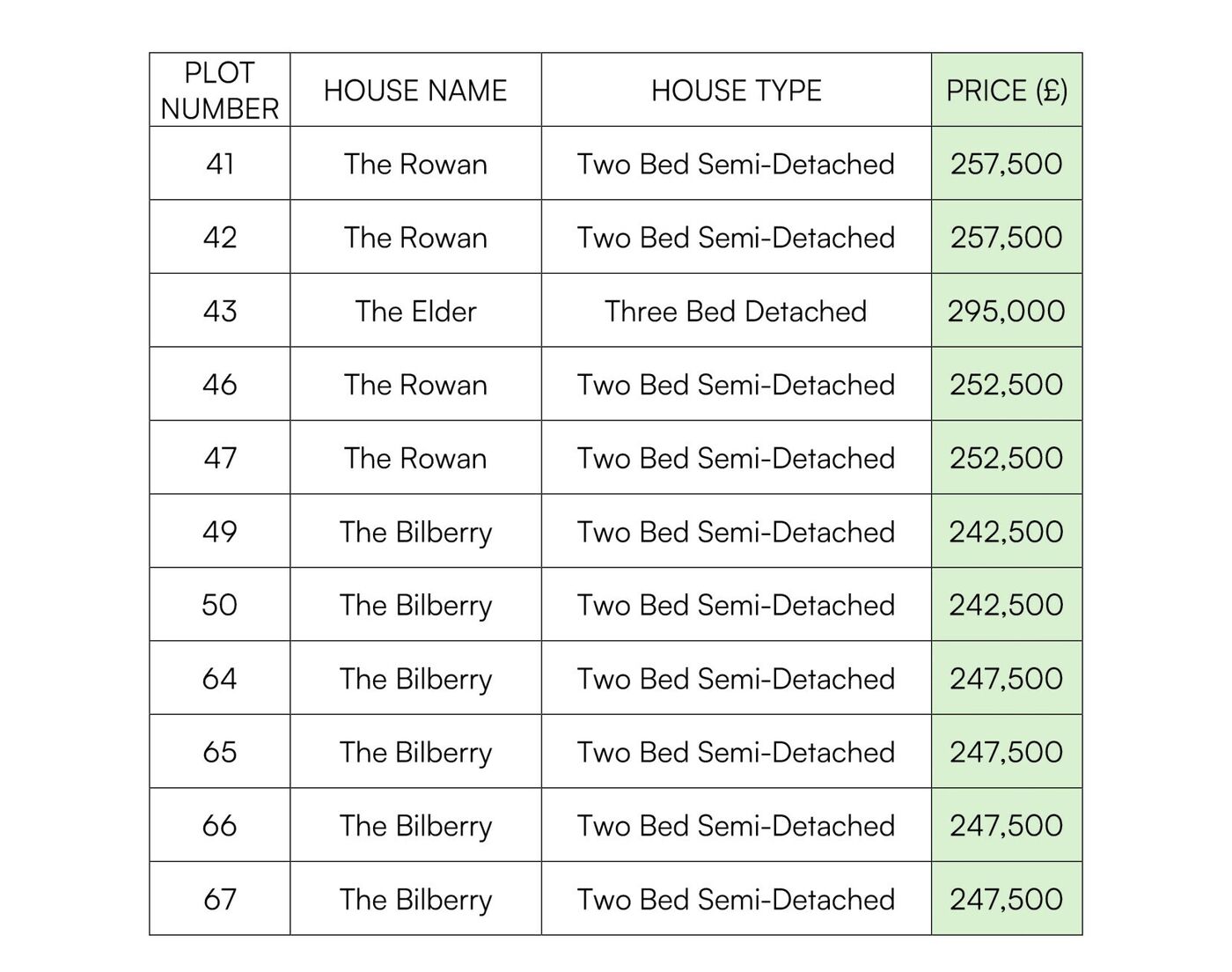Click plot number 64 cell
Screen dimensions: 1232x972
pos(219,678)
